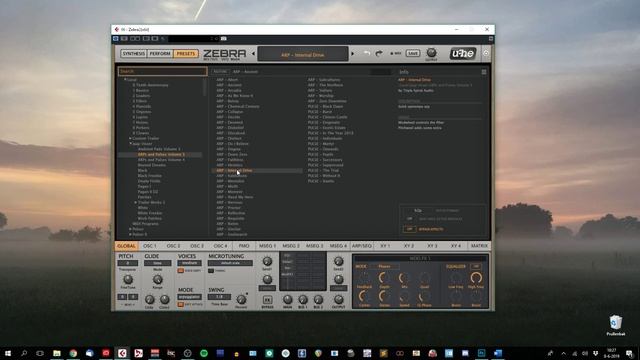
Task: Adjust the FineTune knob under Pitch
Action: [x=128, y=279]
